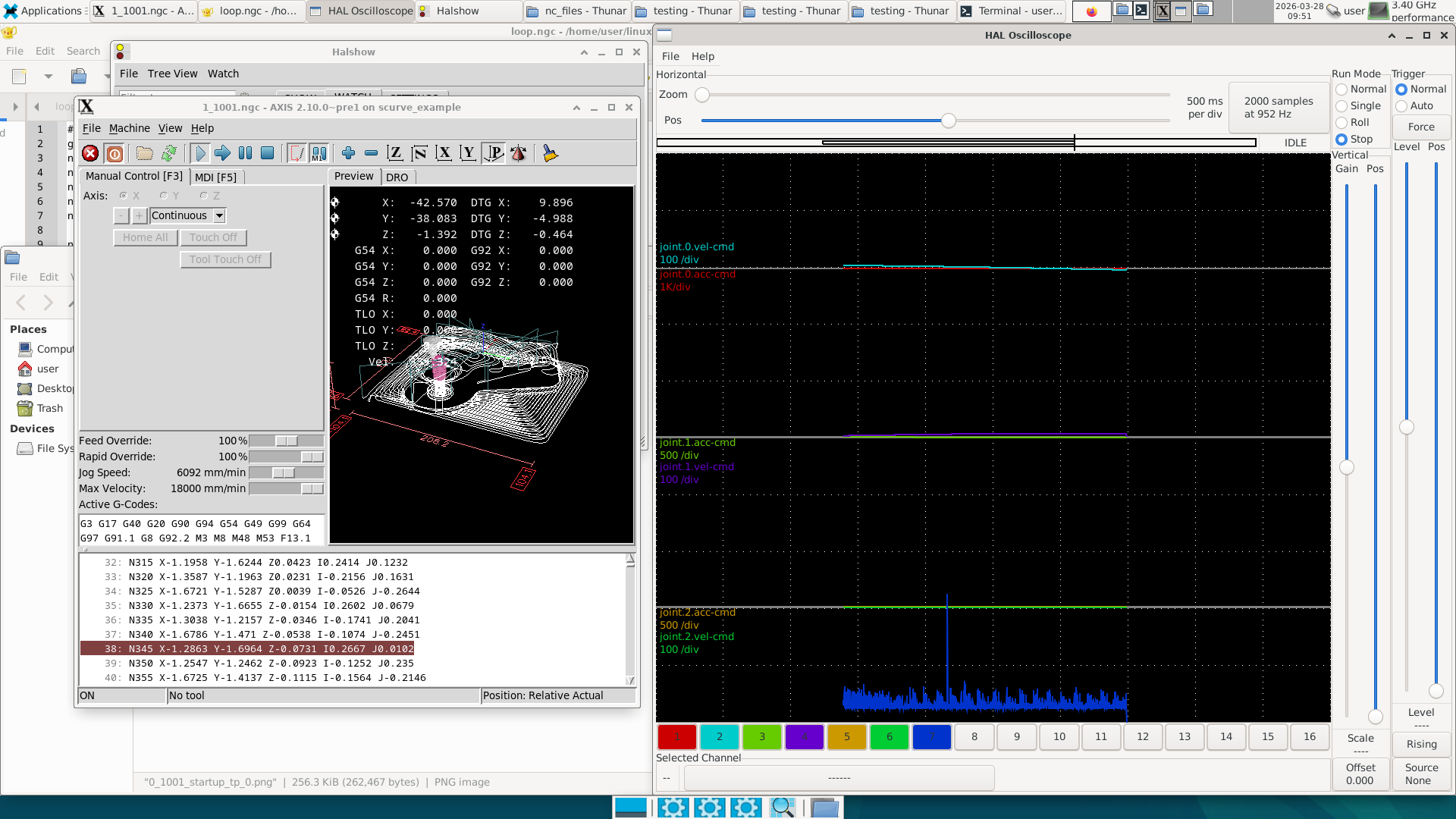
Task: Select Roll run mode radio
Action: click(1341, 123)
